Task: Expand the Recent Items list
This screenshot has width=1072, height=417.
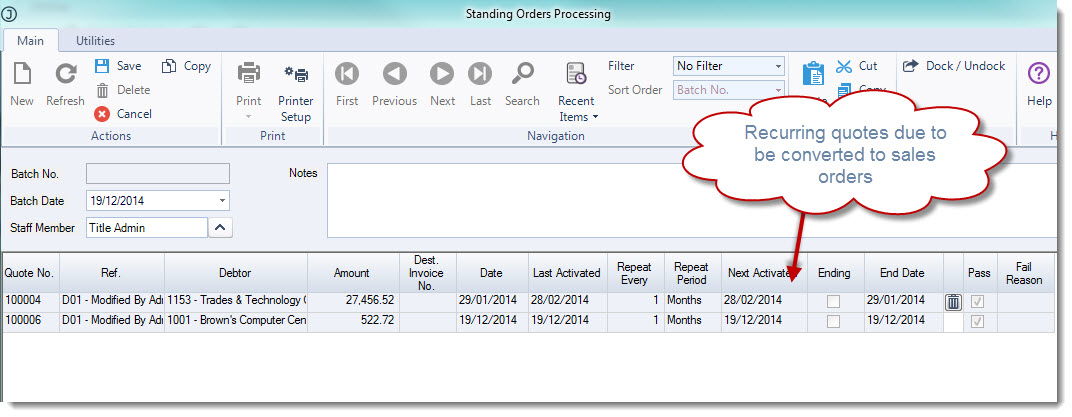Action: (x=577, y=93)
